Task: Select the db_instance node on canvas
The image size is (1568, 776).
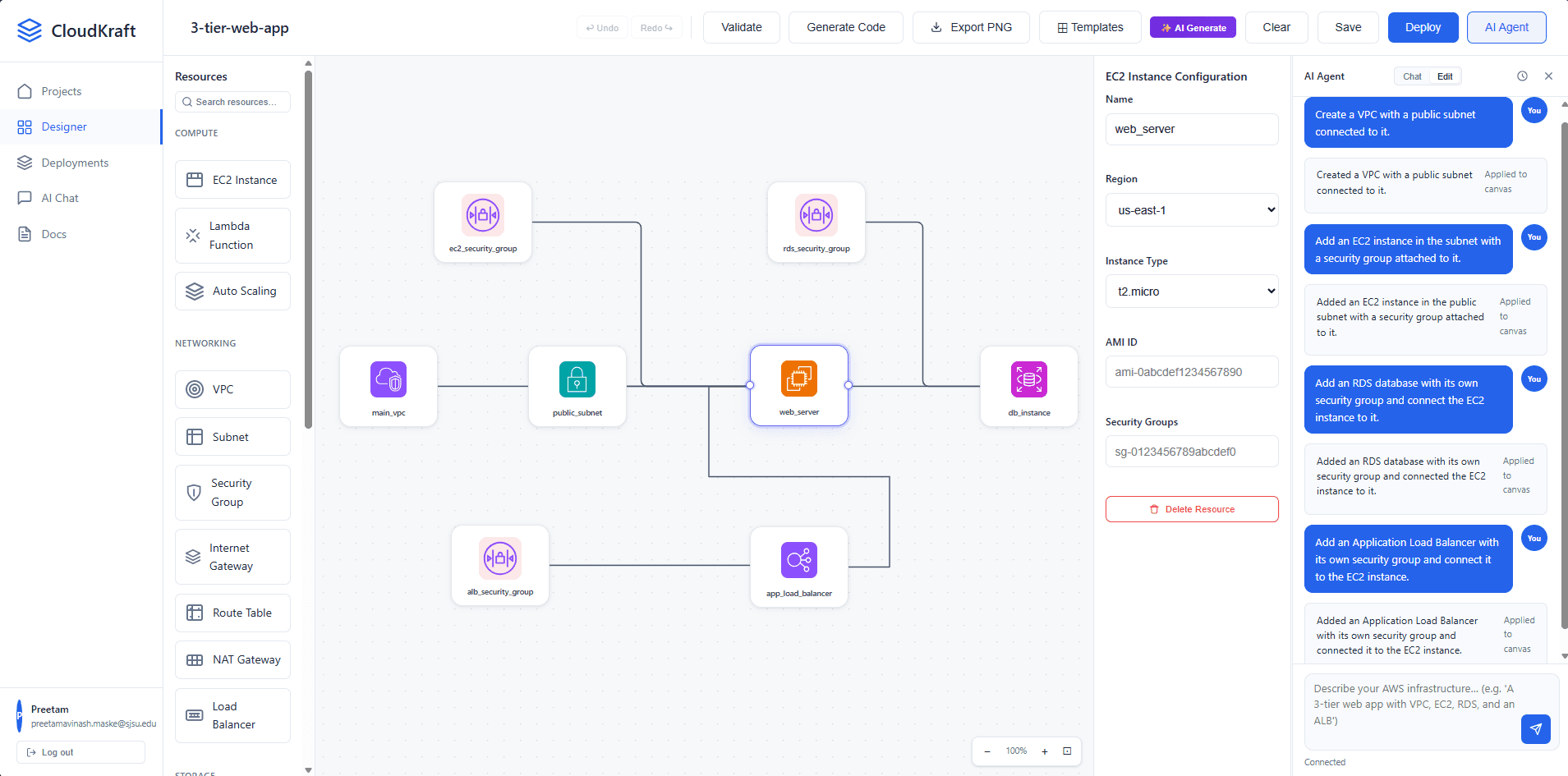Action: [1029, 386]
